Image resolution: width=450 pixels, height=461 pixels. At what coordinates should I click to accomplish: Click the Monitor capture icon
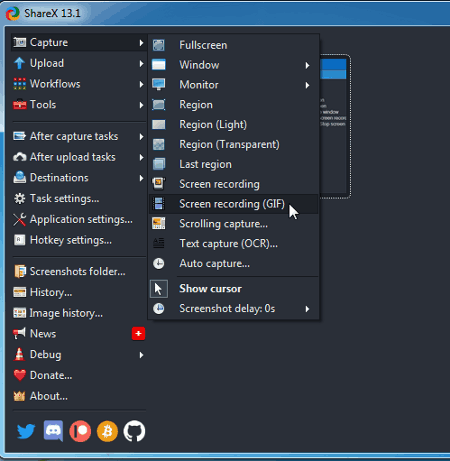click(159, 84)
